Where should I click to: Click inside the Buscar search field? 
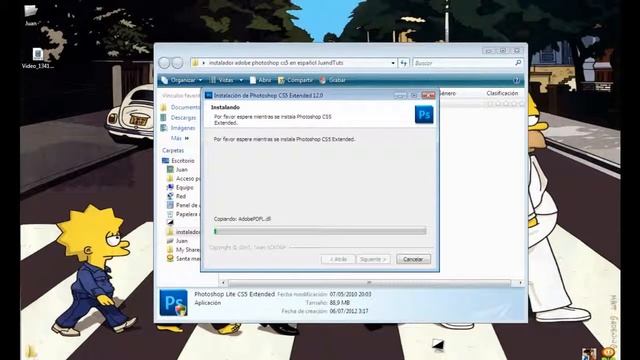[463, 63]
